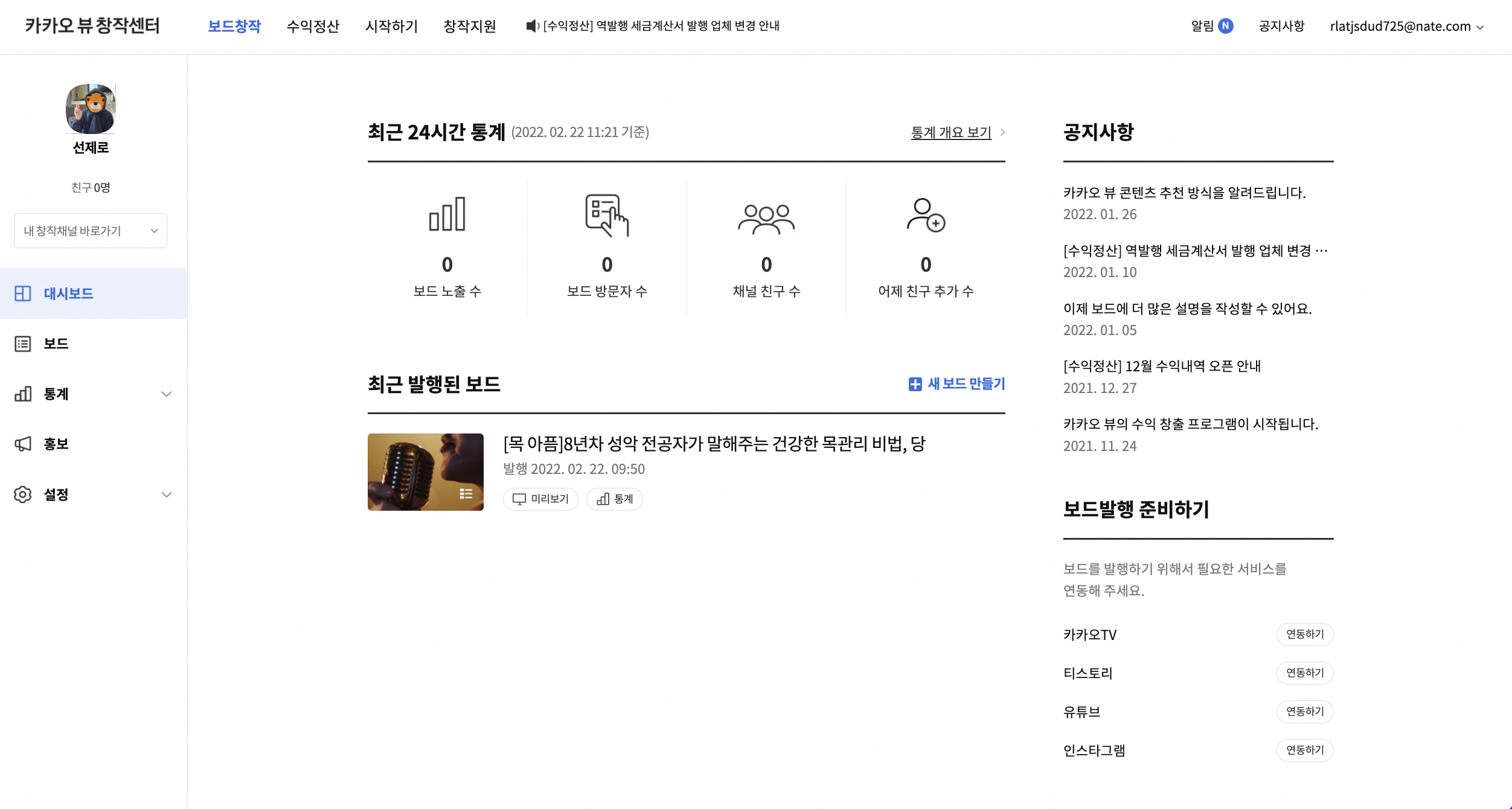Click the 보드 방문자 수 label
This screenshot has height=809, width=1512.
click(607, 291)
